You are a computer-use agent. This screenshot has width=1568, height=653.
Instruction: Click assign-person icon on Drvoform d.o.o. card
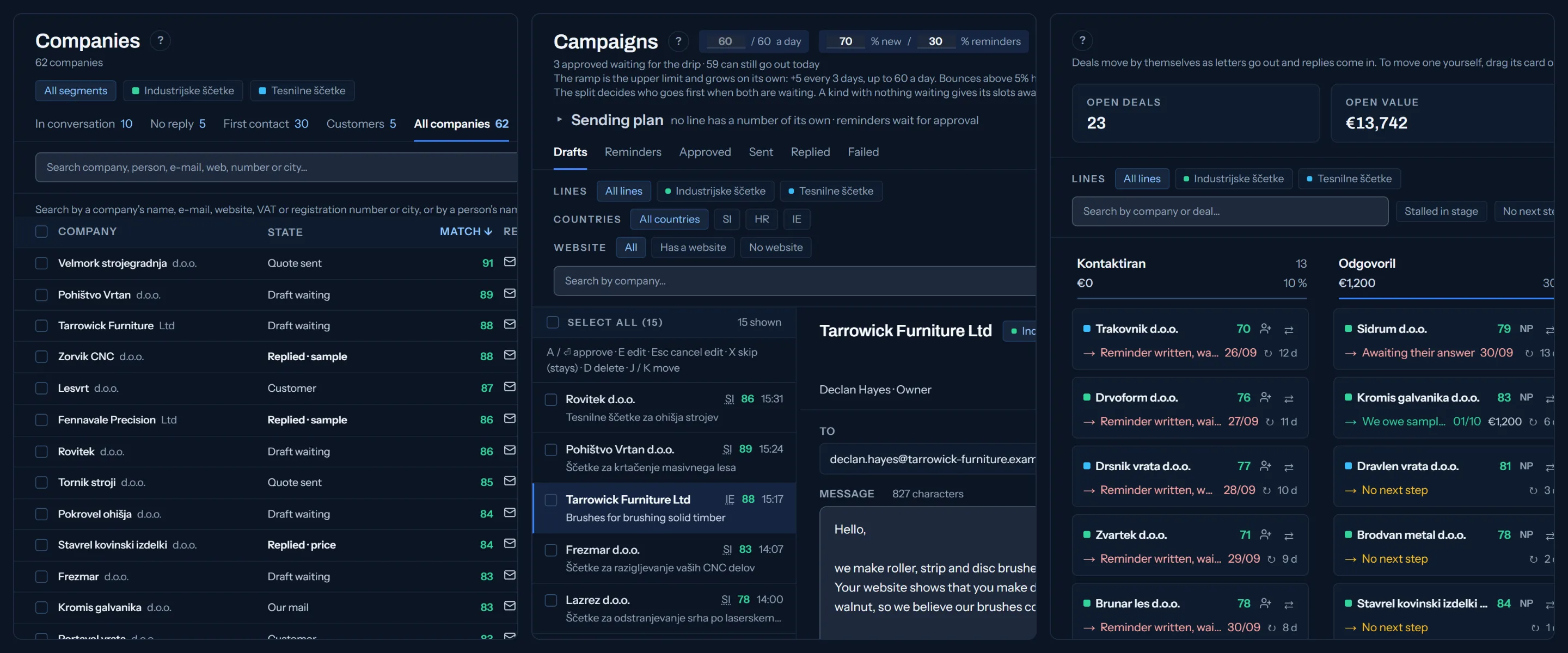[x=1265, y=397]
